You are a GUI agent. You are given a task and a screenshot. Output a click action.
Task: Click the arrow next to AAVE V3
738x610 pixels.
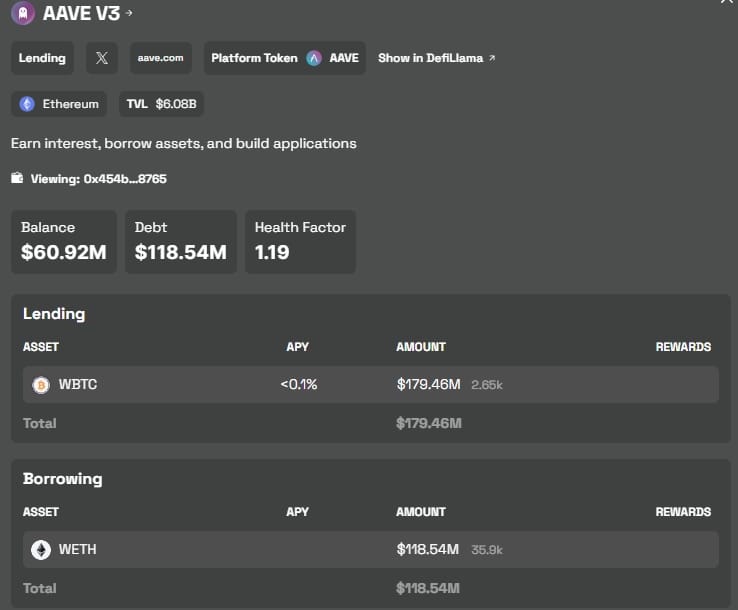point(128,13)
